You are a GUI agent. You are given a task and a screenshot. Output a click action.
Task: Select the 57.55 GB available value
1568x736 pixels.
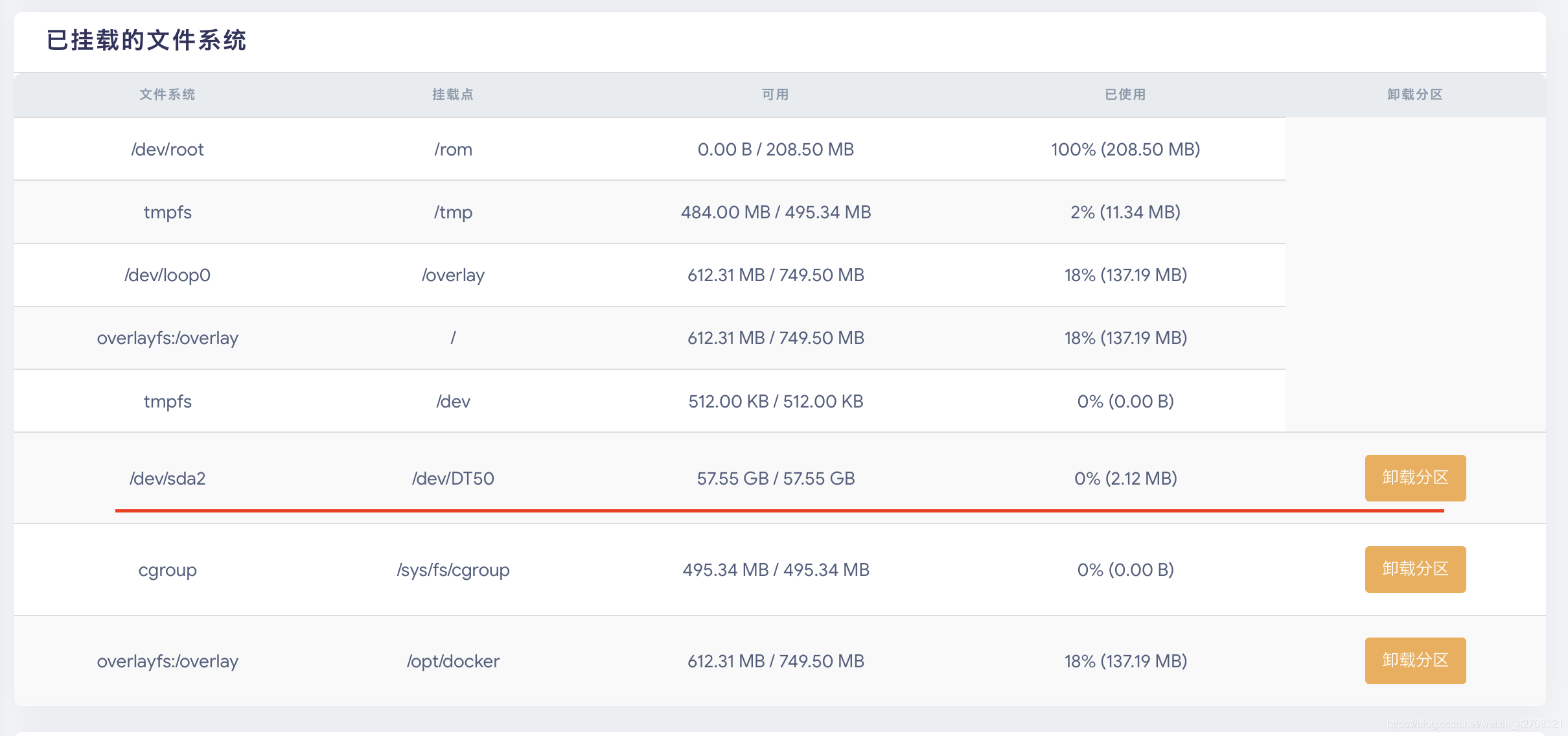[x=776, y=479]
